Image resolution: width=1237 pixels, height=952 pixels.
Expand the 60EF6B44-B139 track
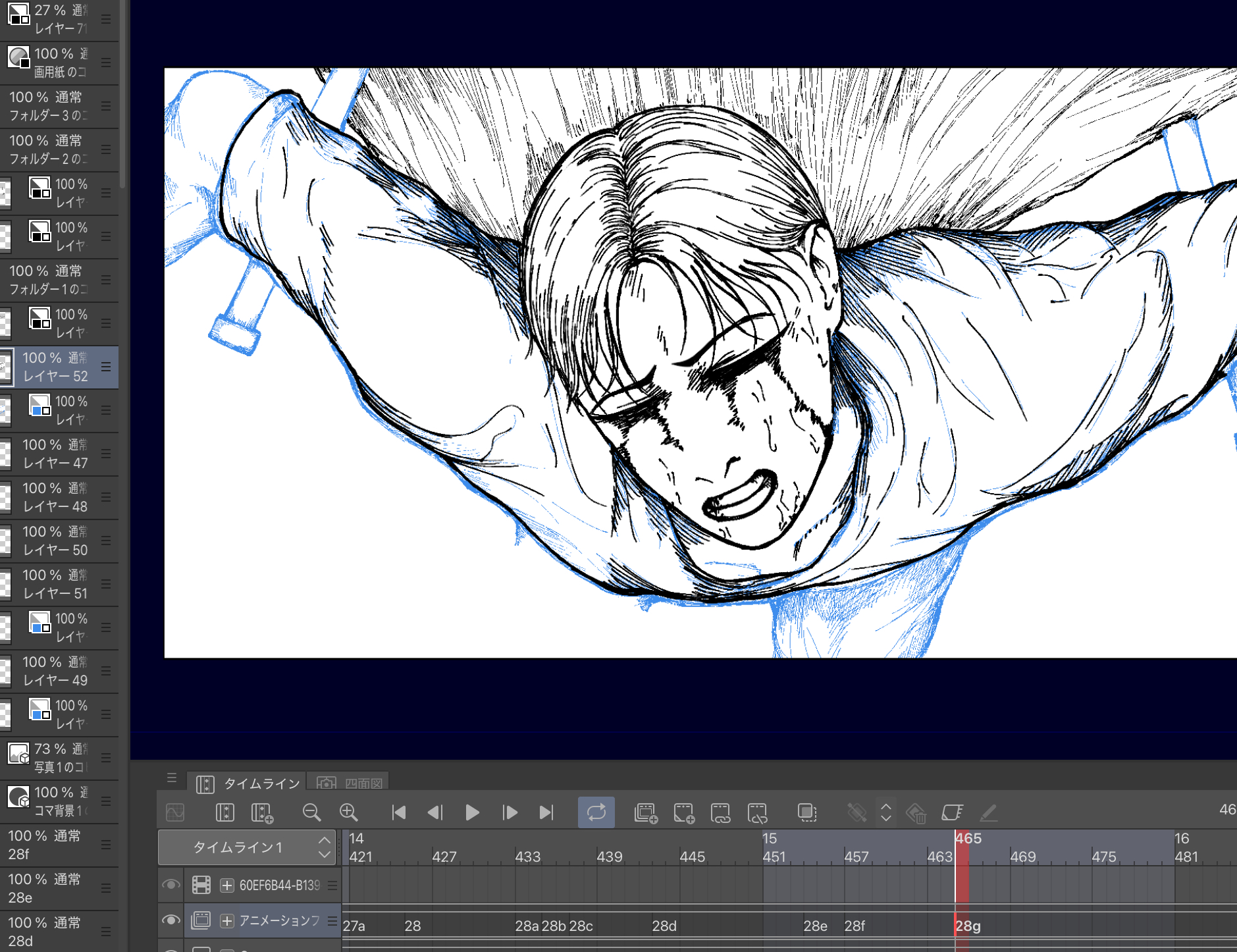click(227, 886)
